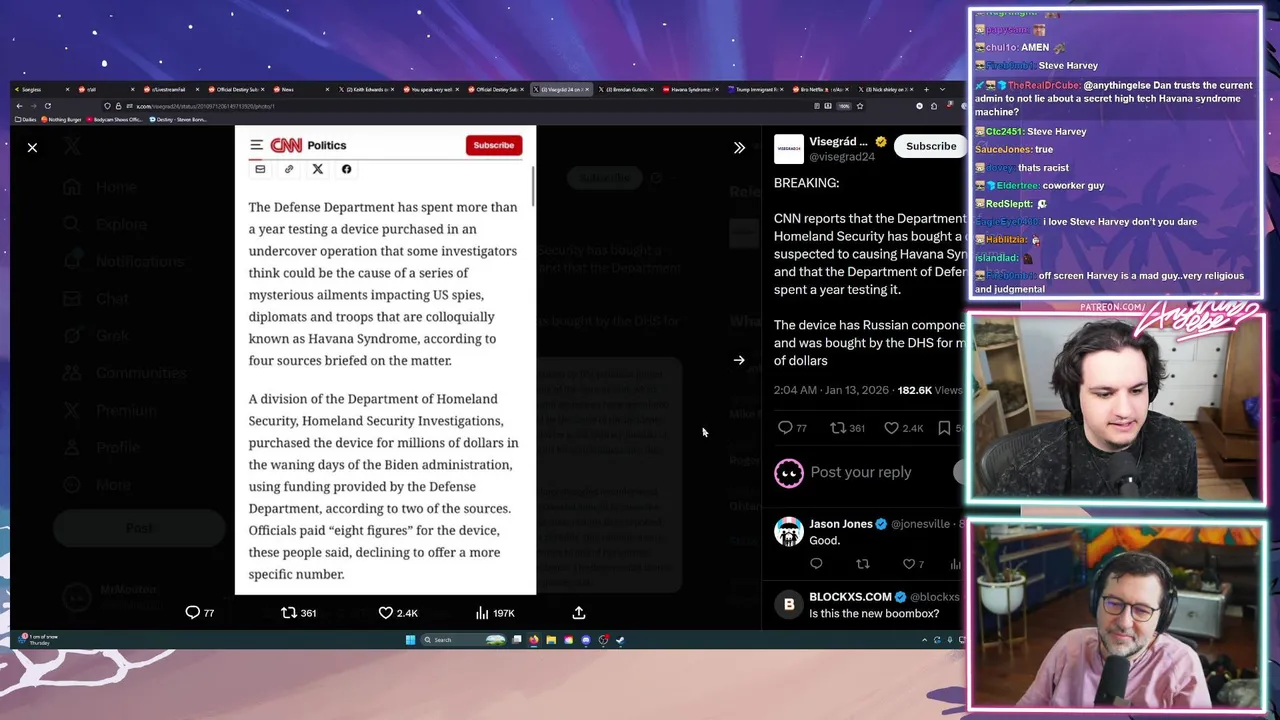Click the Facebook share icon in article
The height and width of the screenshot is (720, 1280).
click(x=346, y=169)
